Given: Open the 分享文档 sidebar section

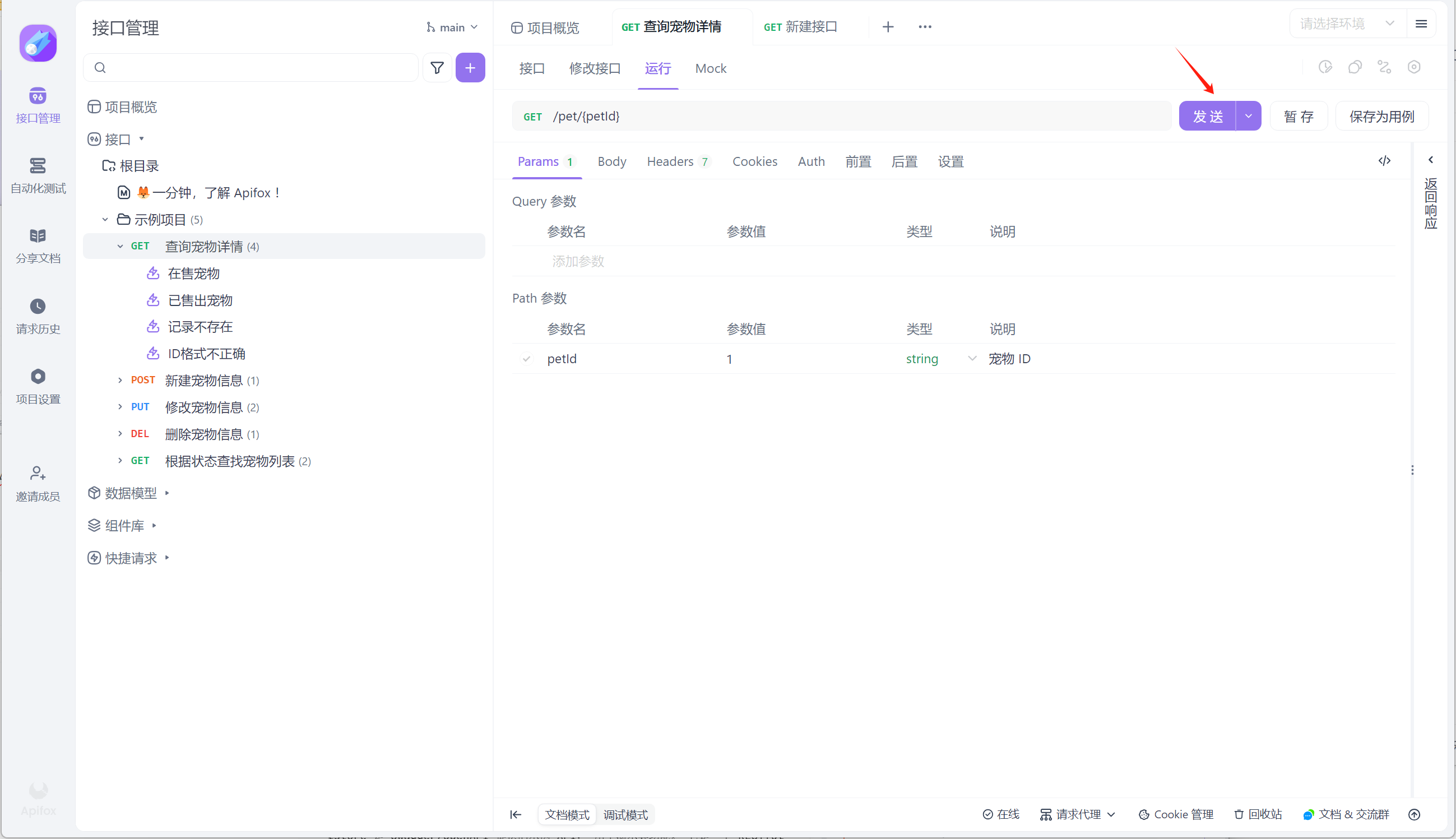Looking at the screenshot, I should [x=38, y=245].
